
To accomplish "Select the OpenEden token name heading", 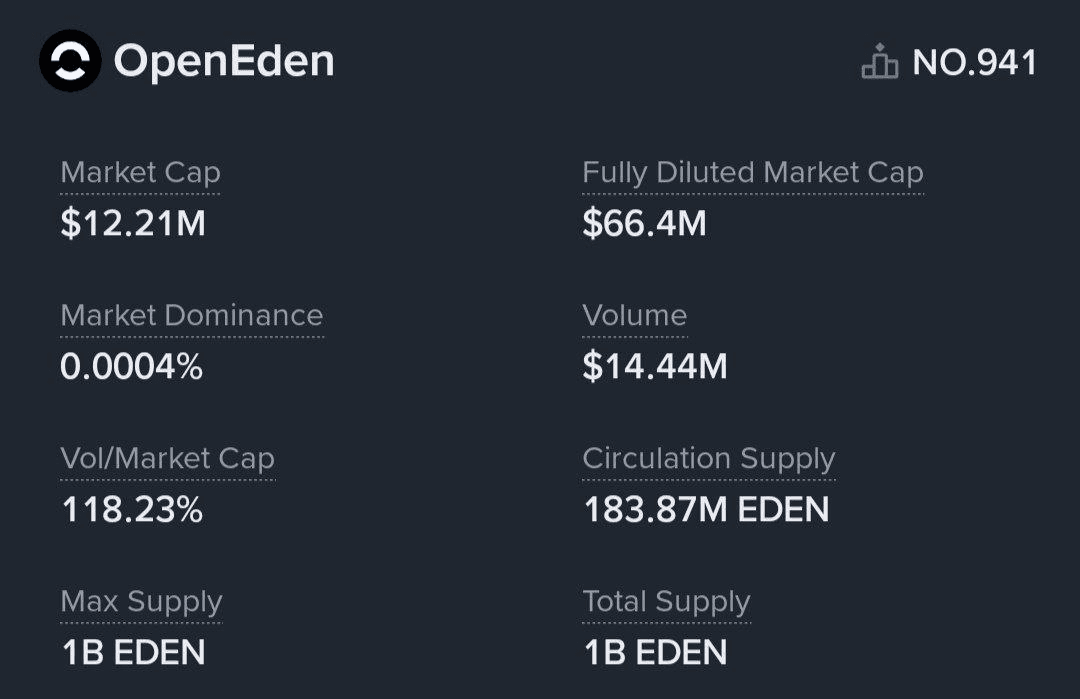I will coord(224,62).
